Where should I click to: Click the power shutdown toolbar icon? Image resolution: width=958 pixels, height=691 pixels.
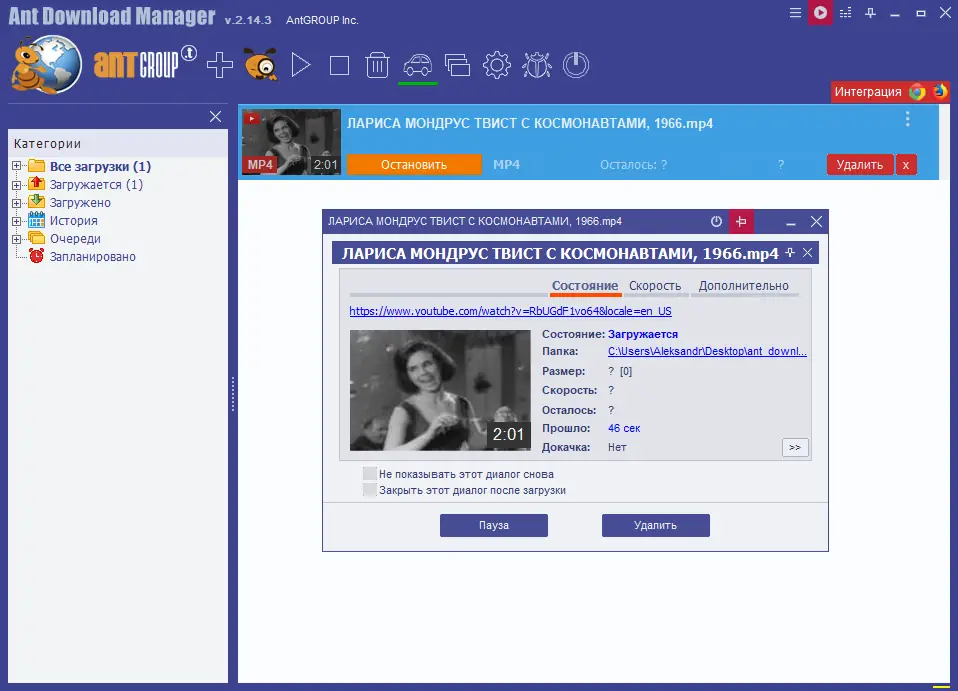point(576,65)
